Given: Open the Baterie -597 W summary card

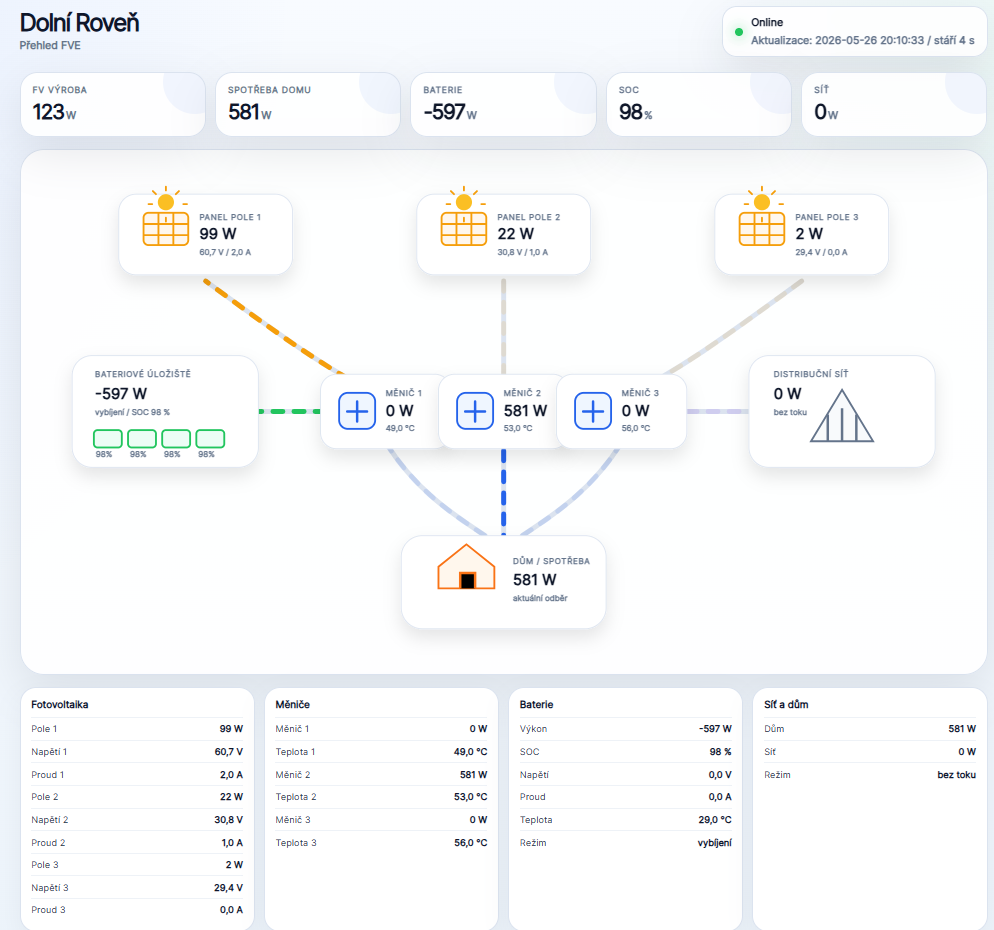Looking at the screenshot, I should pos(503,104).
